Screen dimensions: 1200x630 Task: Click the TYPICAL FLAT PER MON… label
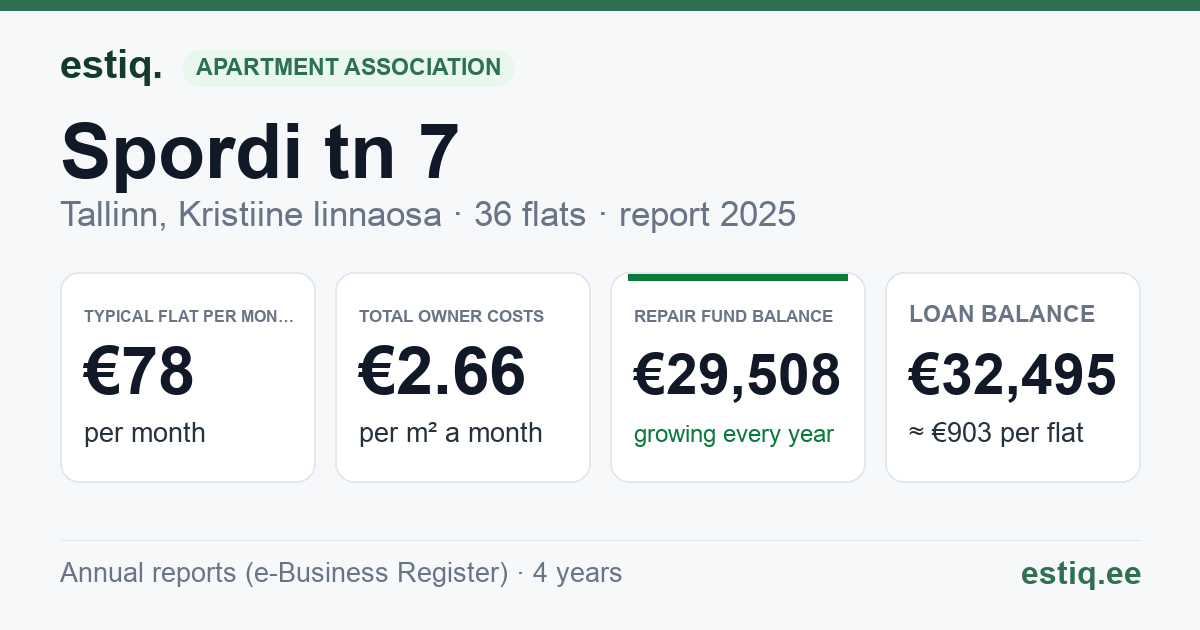(x=189, y=316)
